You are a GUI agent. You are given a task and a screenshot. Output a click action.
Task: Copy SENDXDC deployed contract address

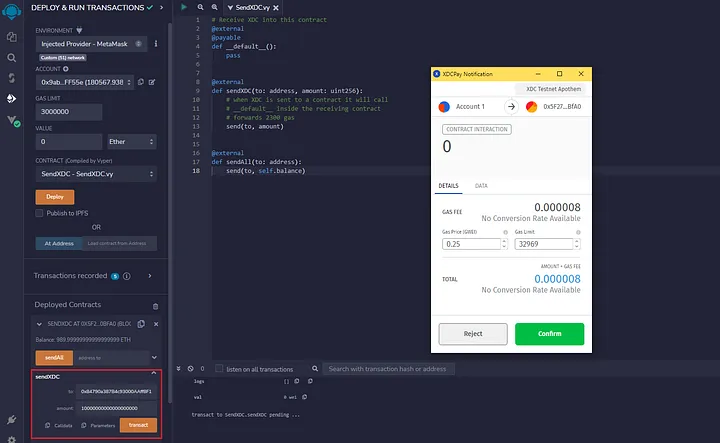click(x=141, y=324)
